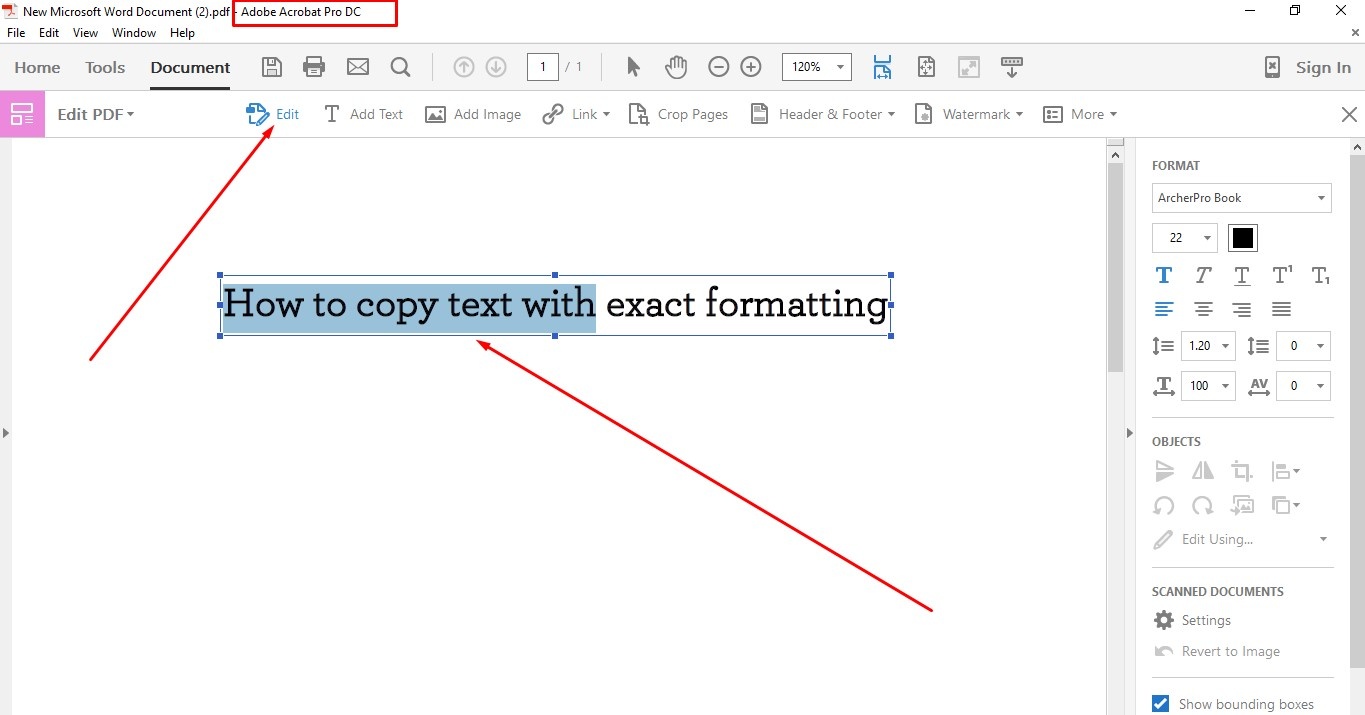Open the Watermark menu button
Image resolution: width=1365 pixels, height=715 pixels.
point(969,114)
